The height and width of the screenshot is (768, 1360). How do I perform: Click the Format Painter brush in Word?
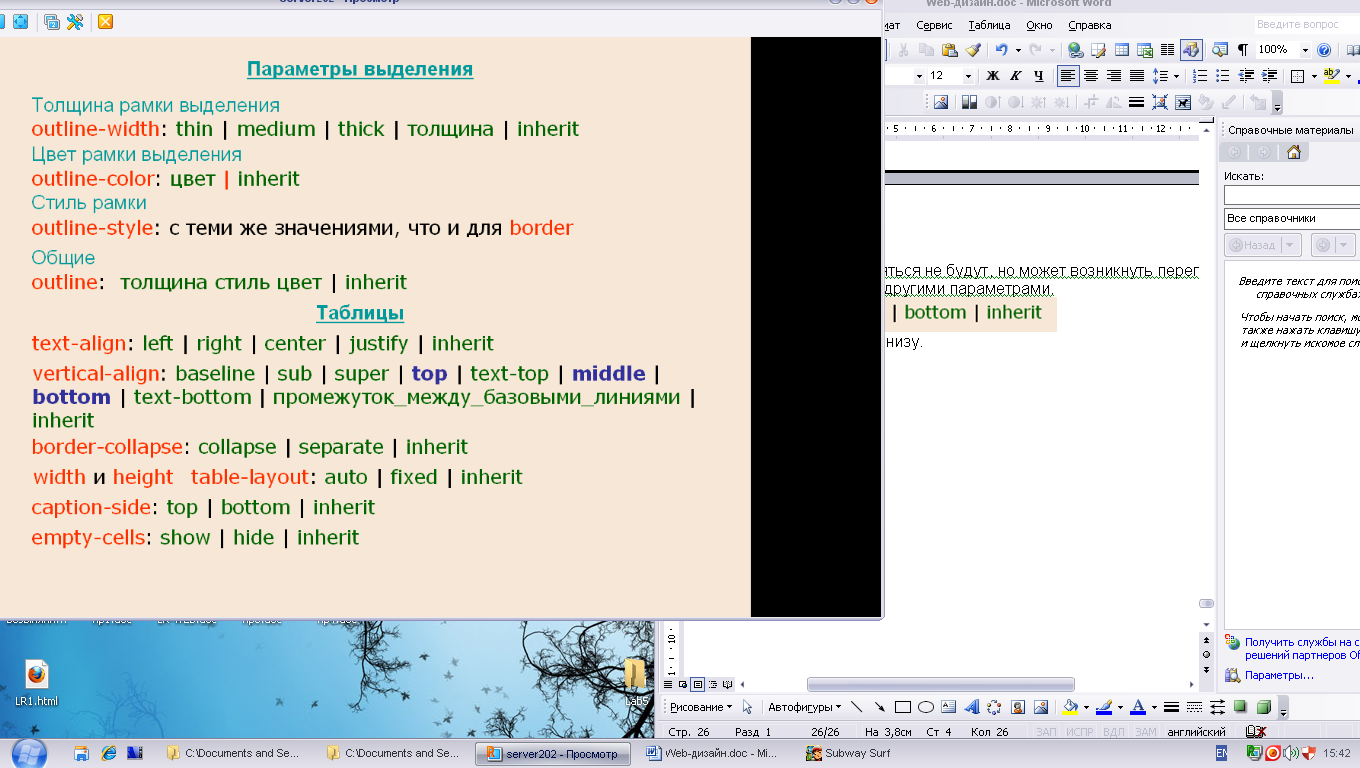[x=973, y=50]
